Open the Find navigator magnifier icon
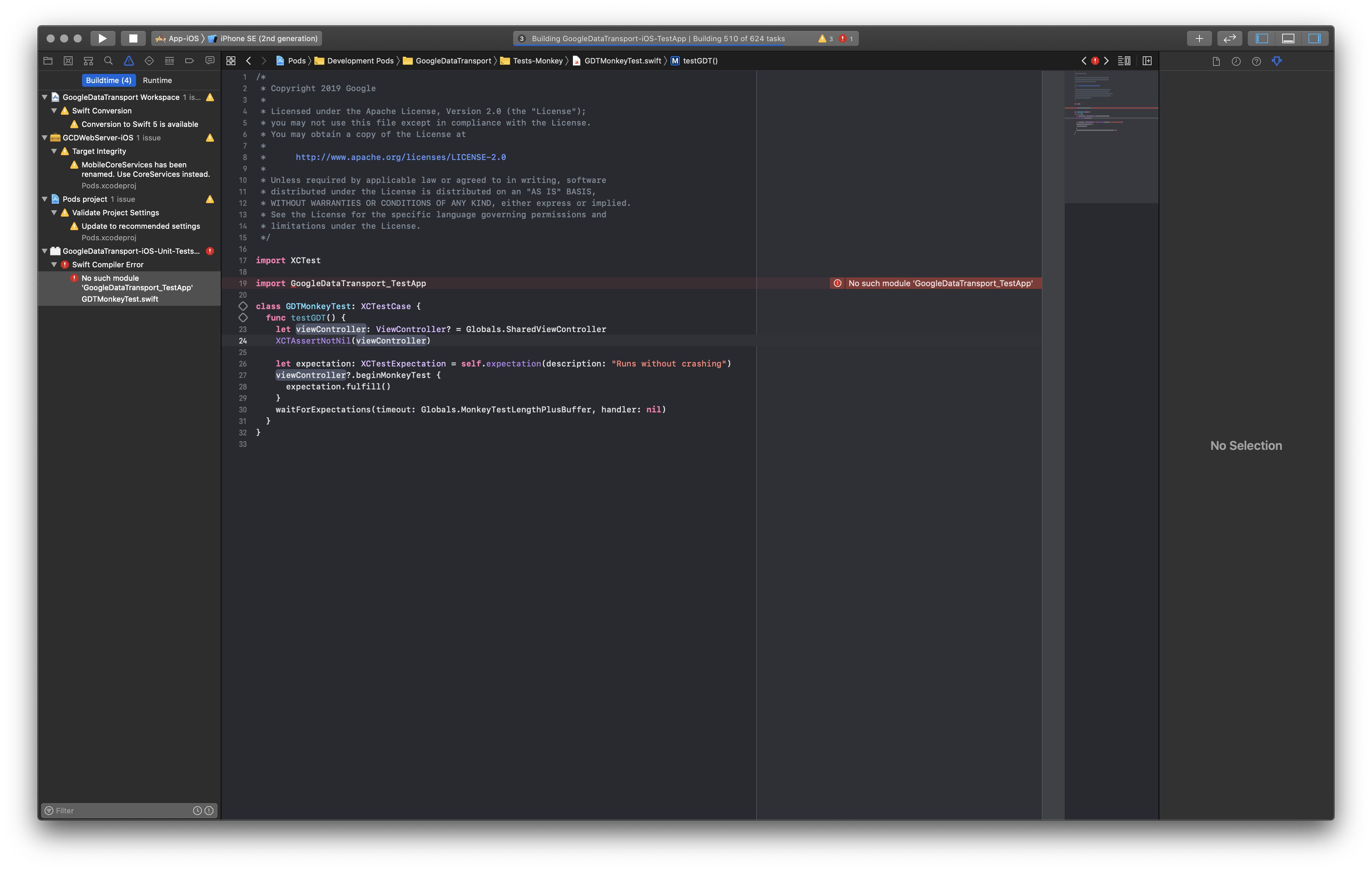The height and width of the screenshot is (870, 1372). point(108,60)
